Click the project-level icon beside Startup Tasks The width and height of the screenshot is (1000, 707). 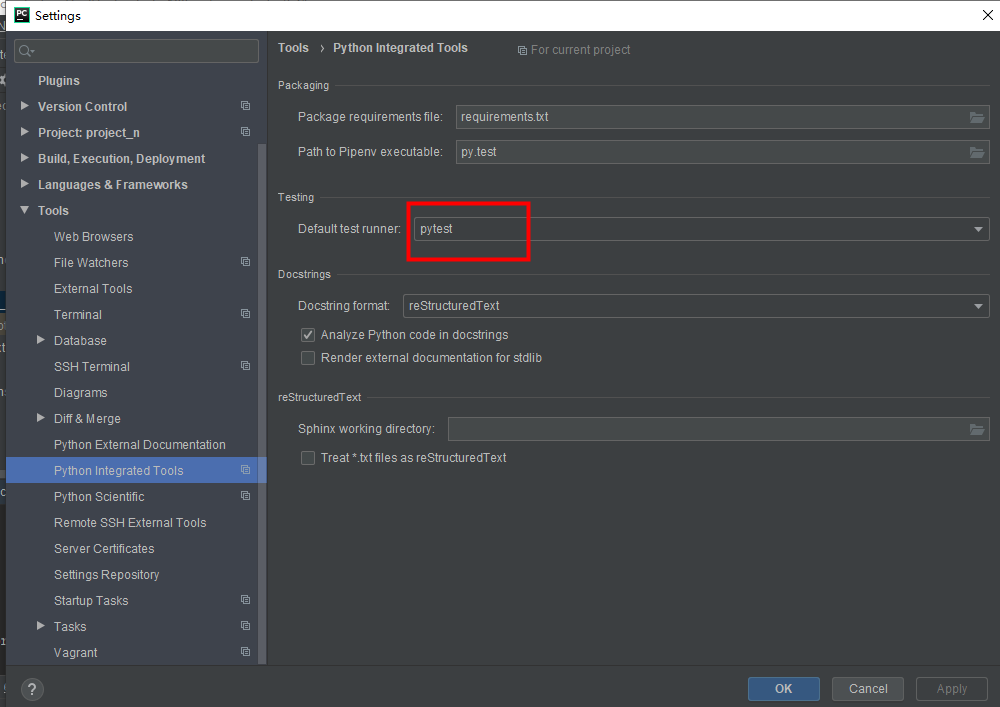click(246, 600)
